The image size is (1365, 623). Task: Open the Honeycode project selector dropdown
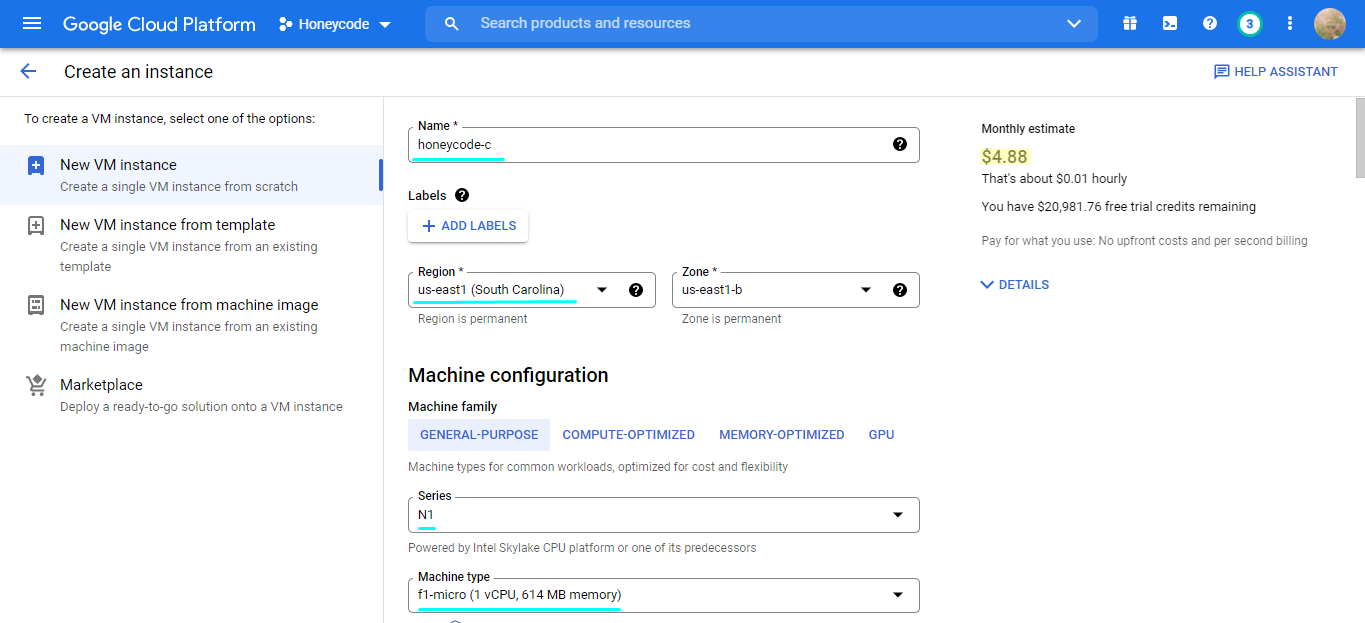click(x=334, y=24)
